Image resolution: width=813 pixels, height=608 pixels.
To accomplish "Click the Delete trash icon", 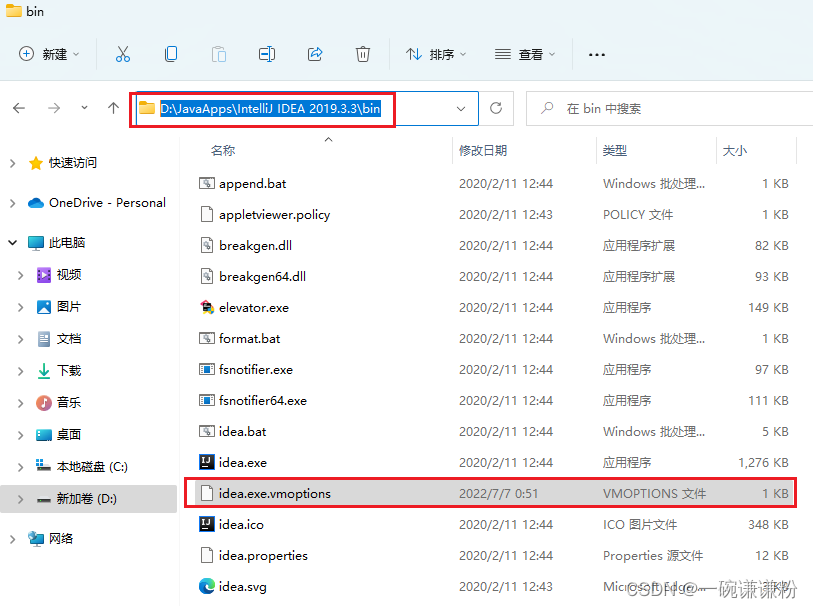I will point(362,54).
